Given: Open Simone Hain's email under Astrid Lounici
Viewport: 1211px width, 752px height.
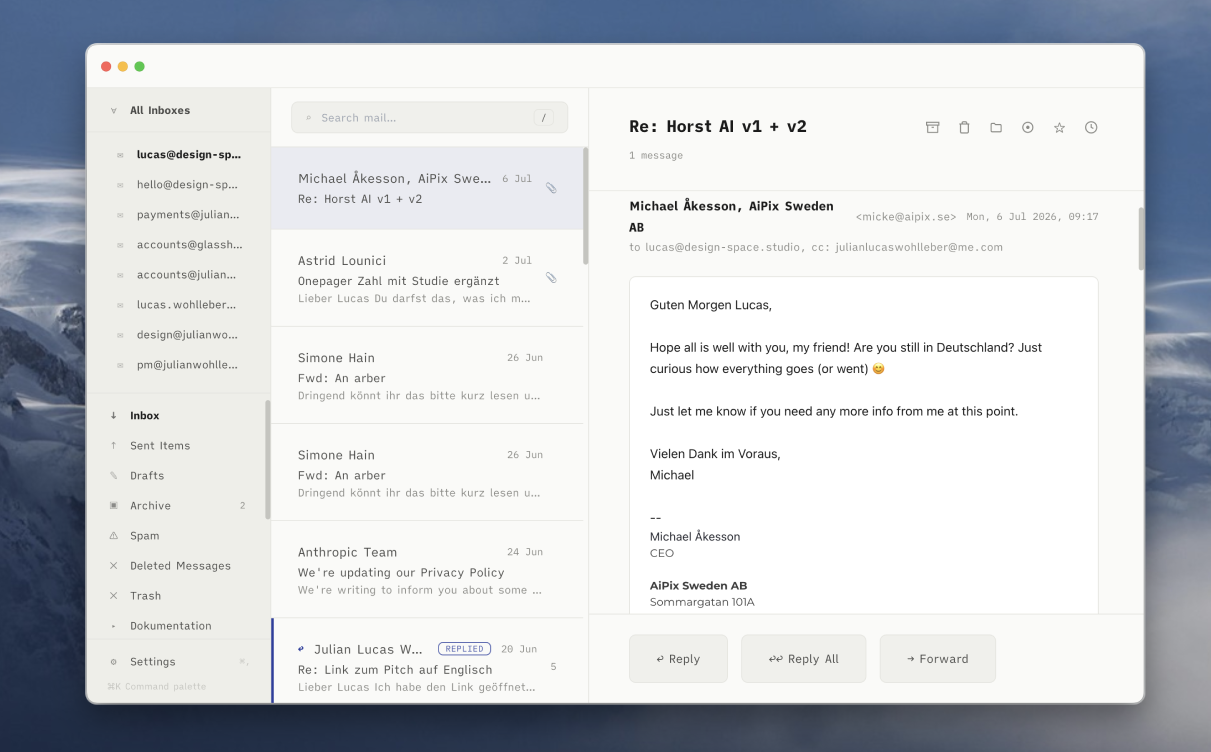Looking at the screenshot, I should [427, 375].
